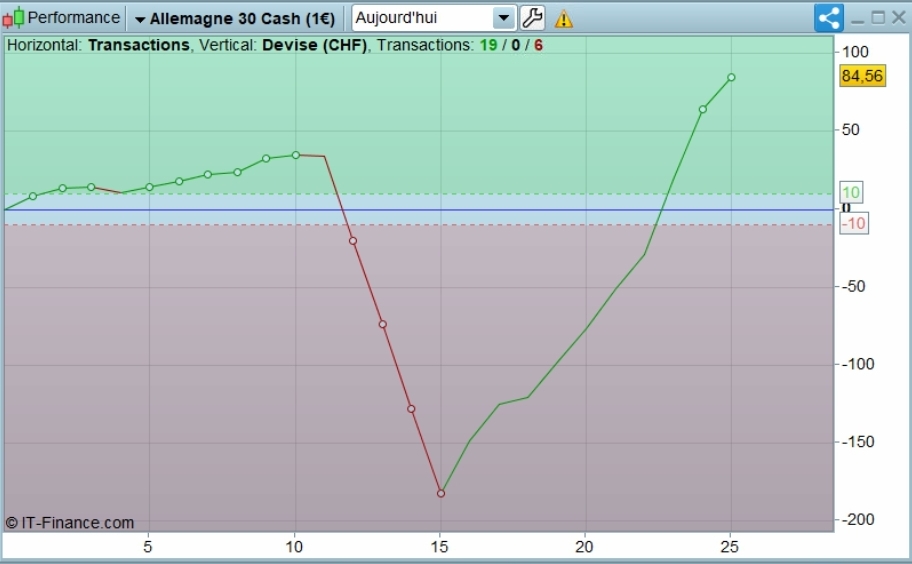
Task: Click the green 10 threshold label
Action: 851,192
